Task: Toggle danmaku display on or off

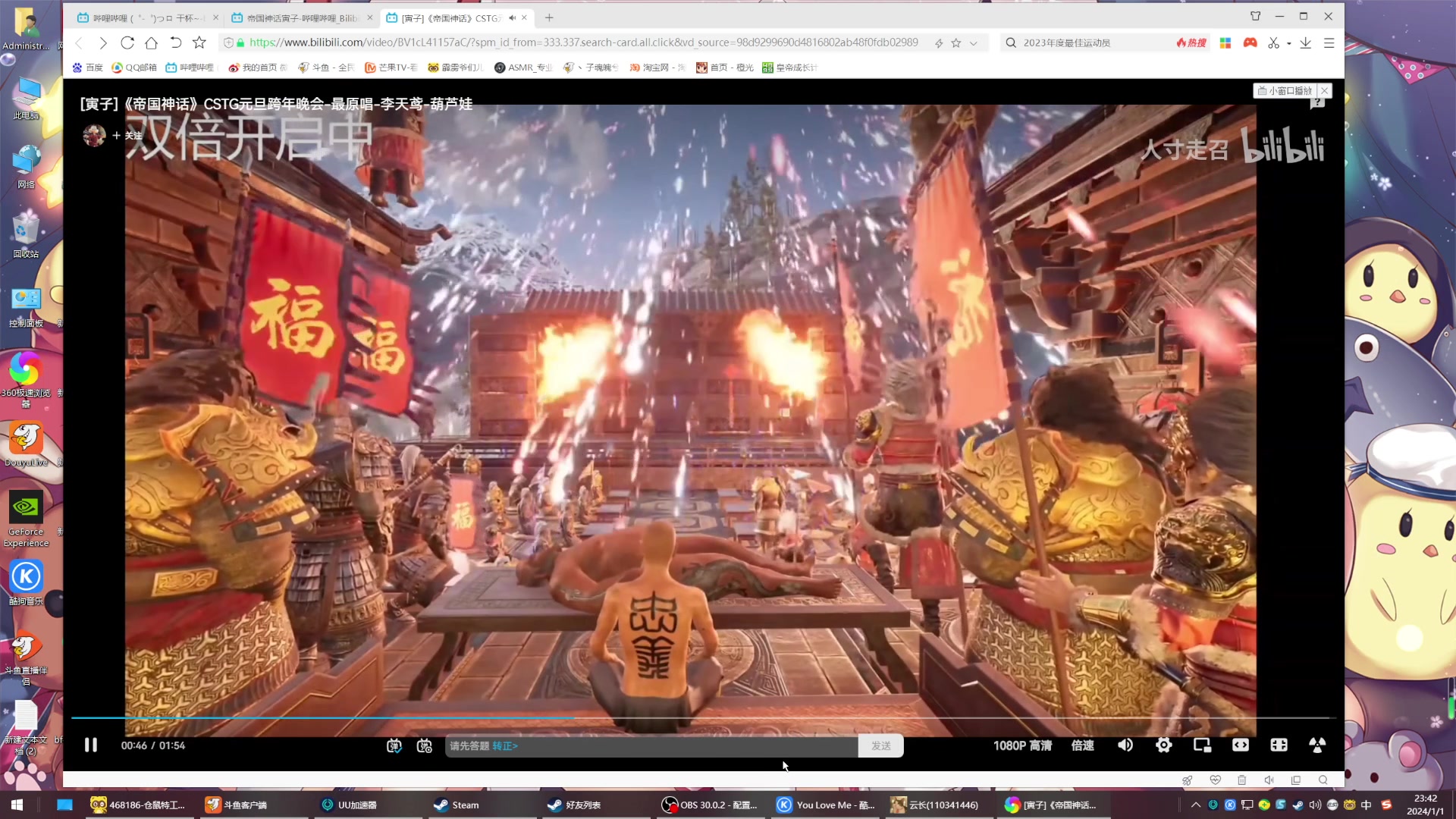Action: point(394,746)
